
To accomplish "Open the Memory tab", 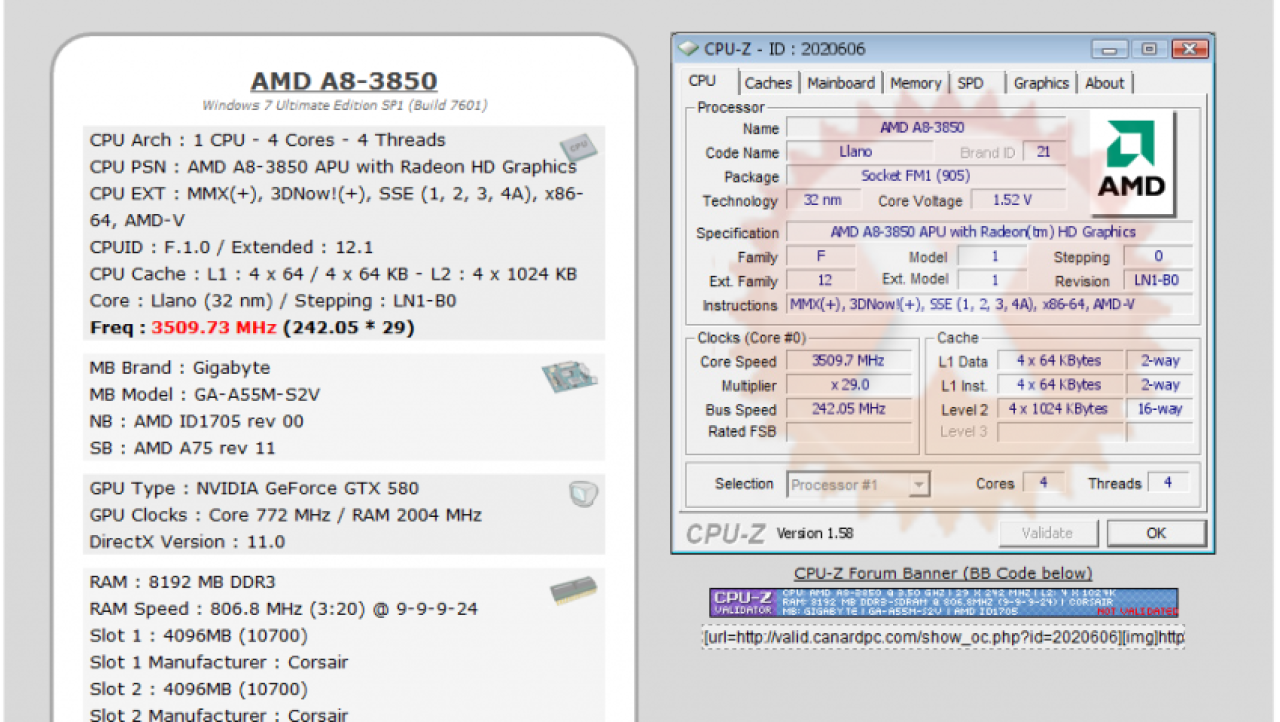I will 916,83.
